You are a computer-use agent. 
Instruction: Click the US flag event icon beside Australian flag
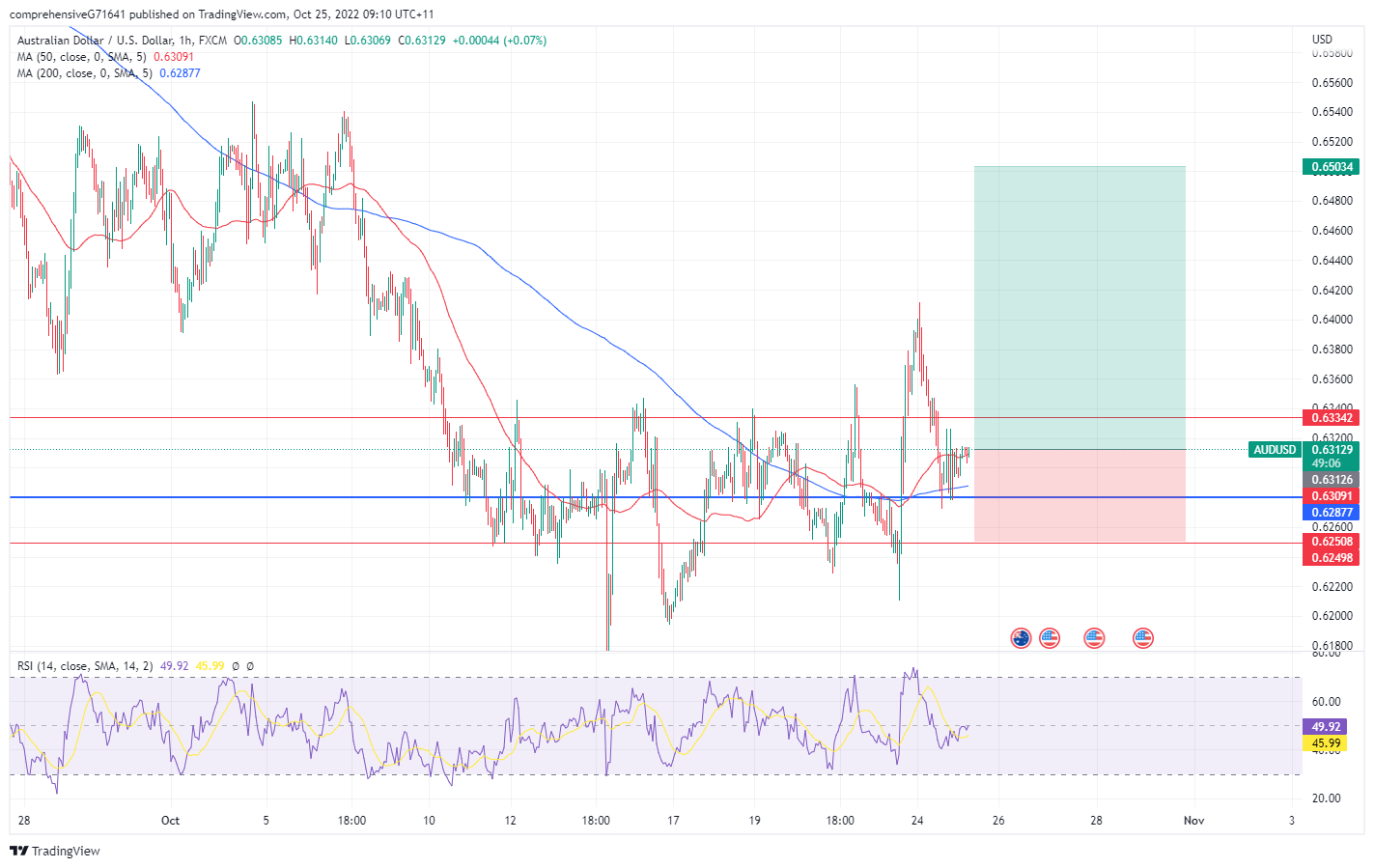click(x=1050, y=637)
